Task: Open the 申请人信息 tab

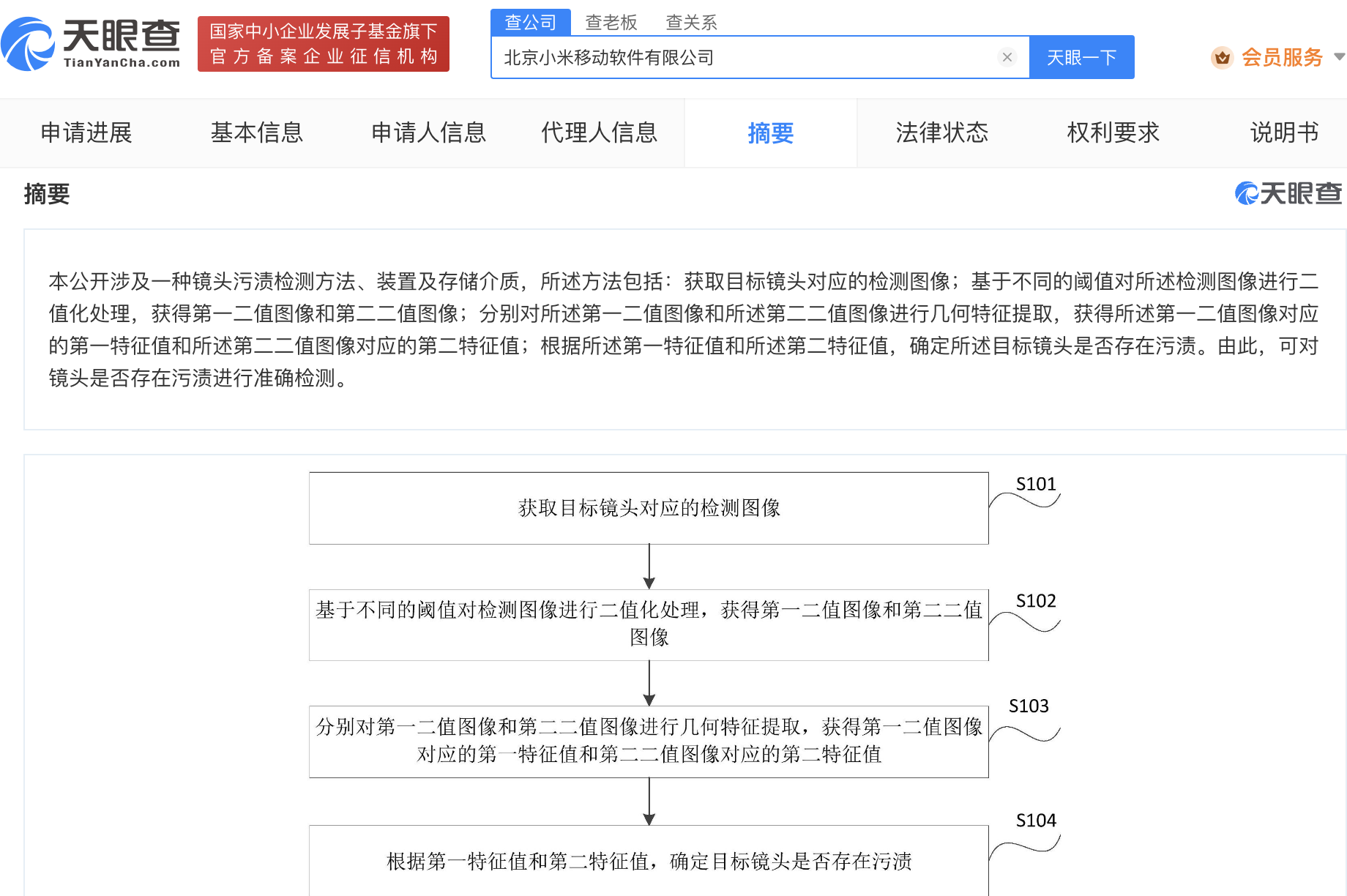Action: 428,132
